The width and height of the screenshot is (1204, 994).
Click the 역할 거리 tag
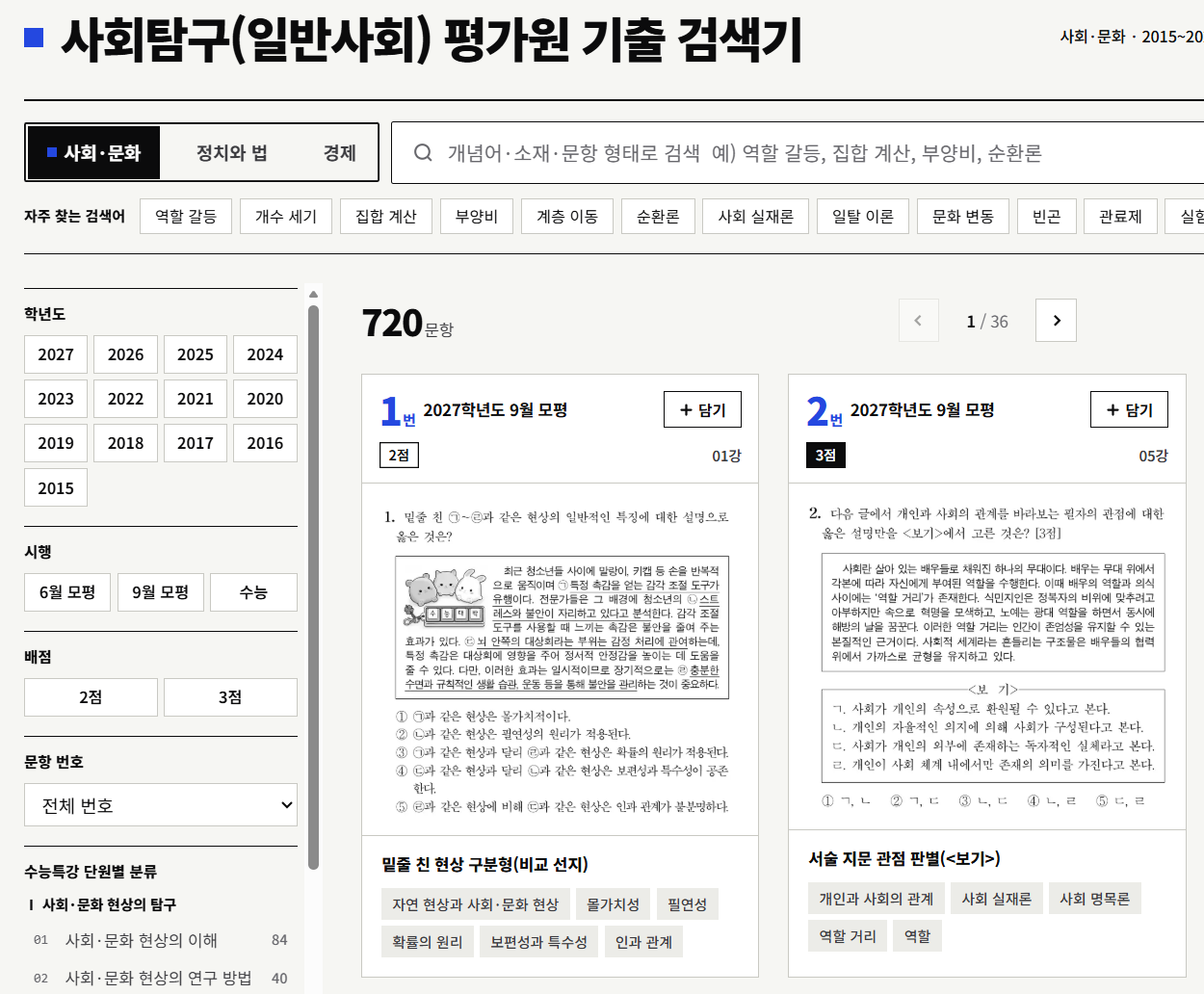click(x=848, y=936)
